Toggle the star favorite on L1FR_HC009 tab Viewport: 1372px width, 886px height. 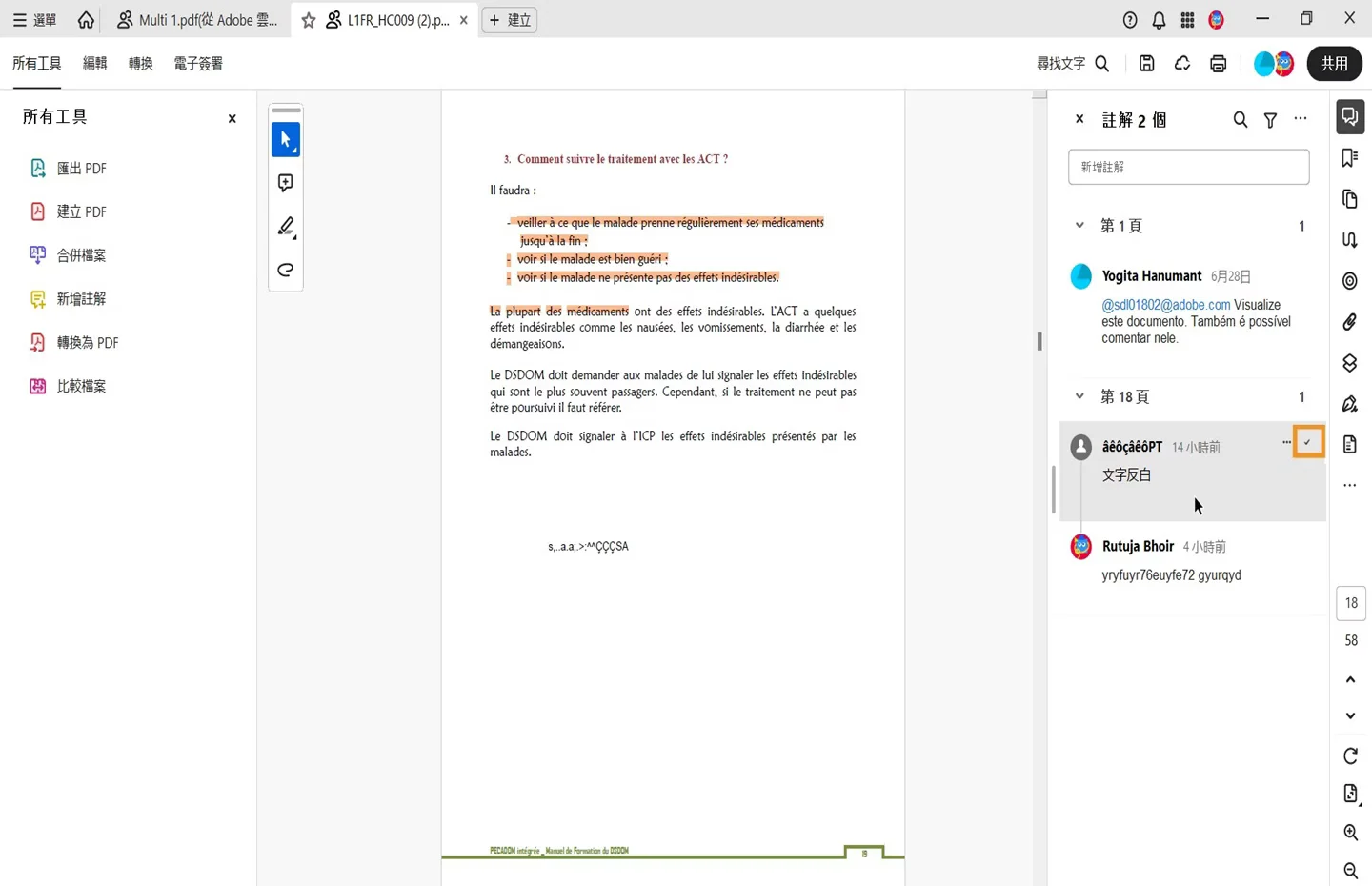[309, 20]
